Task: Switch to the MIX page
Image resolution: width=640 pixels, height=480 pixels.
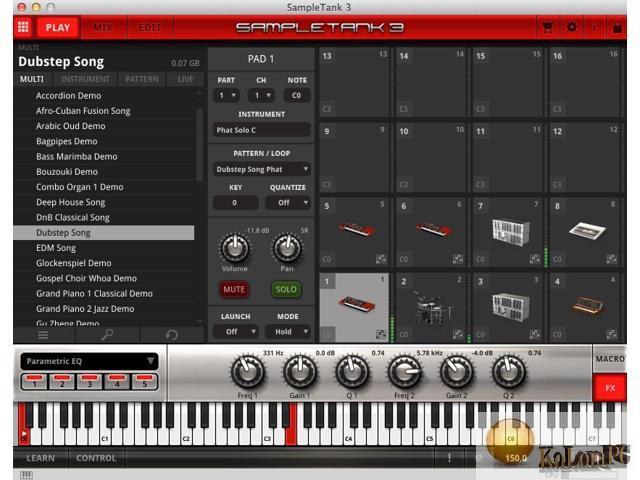Action: coord(103,27)
